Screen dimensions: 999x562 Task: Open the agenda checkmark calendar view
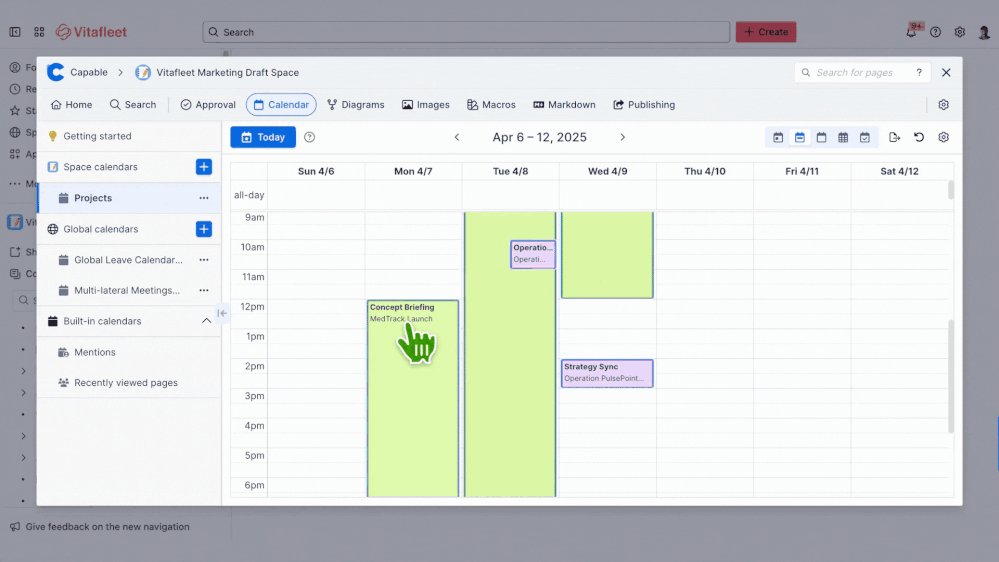pyautogui.click(x=865, y=137)
